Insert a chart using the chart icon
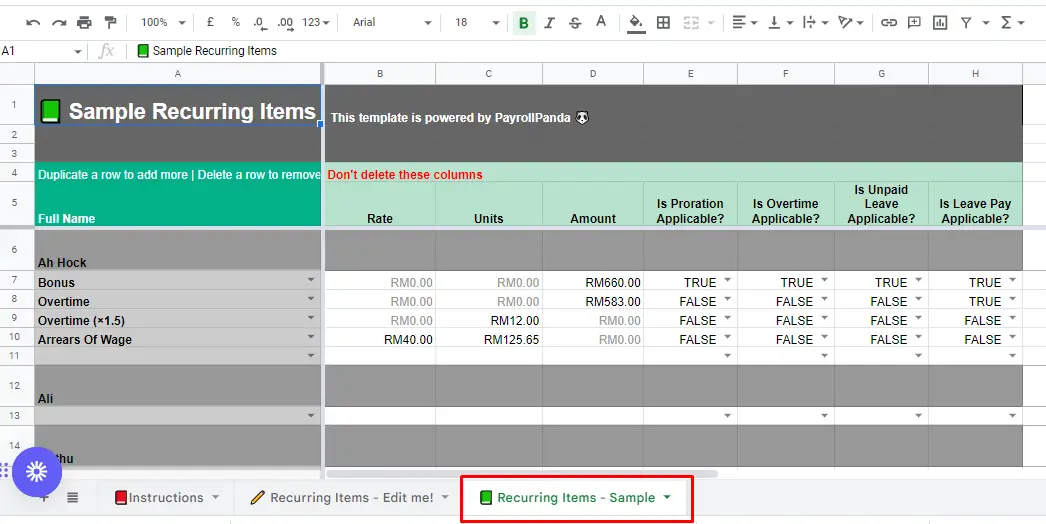The height and width of the screenshot is (524, 1046). point(940,23)
